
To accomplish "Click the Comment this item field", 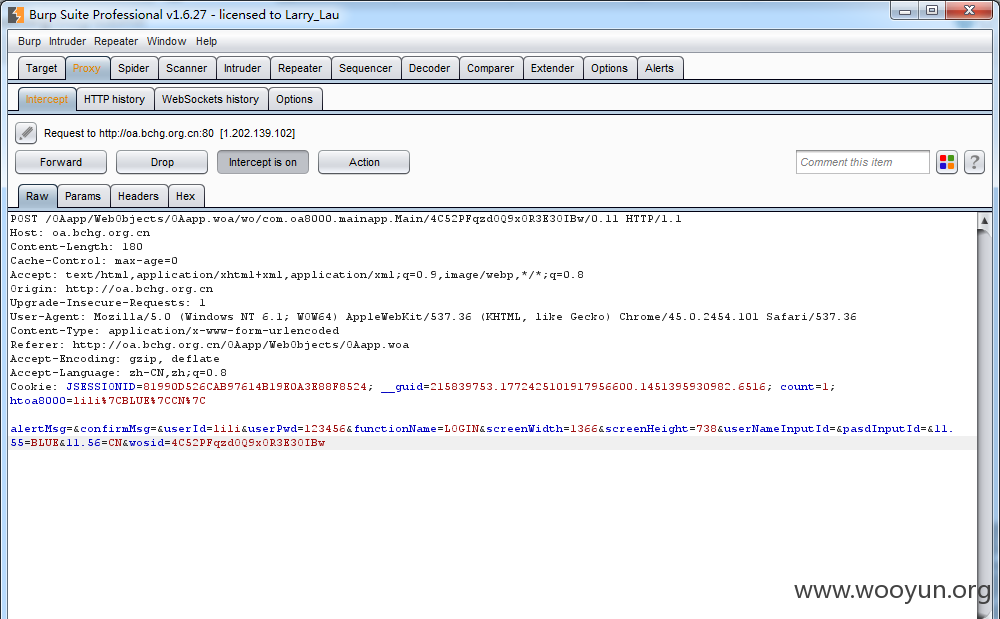I will 863,162.
